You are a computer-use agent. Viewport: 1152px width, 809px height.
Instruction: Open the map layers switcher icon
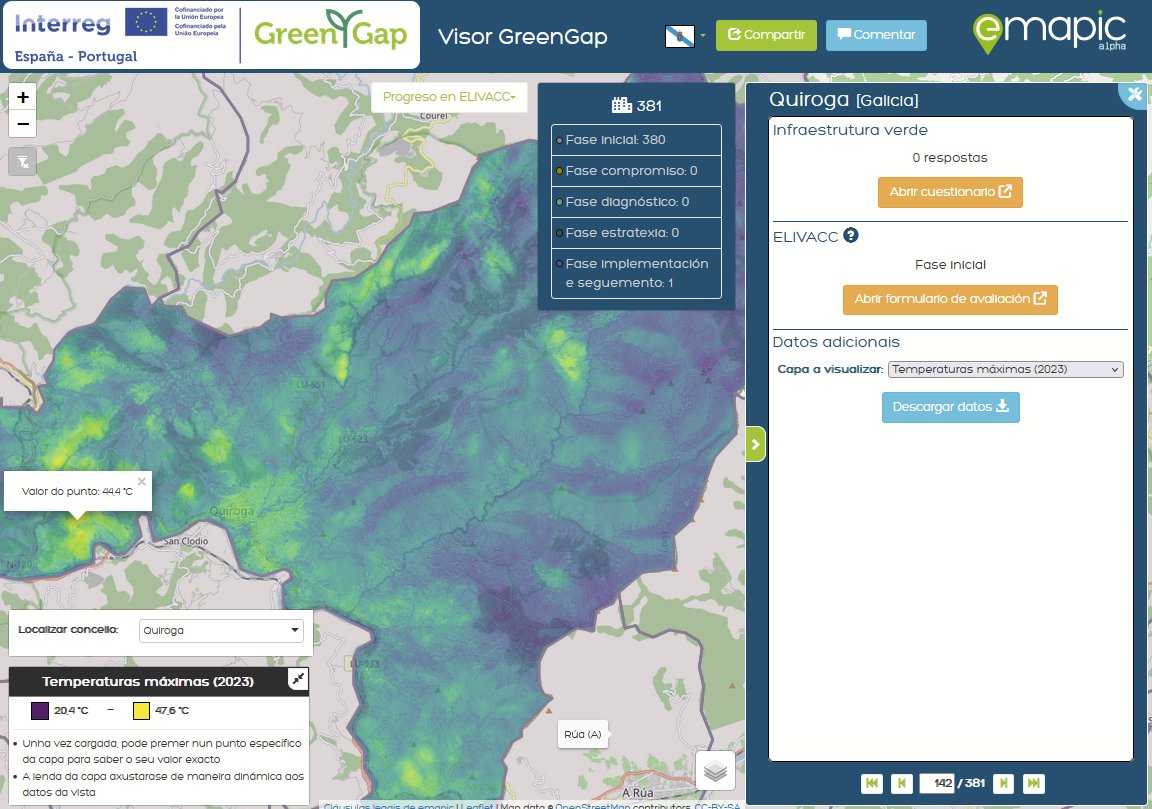[715, 771]
